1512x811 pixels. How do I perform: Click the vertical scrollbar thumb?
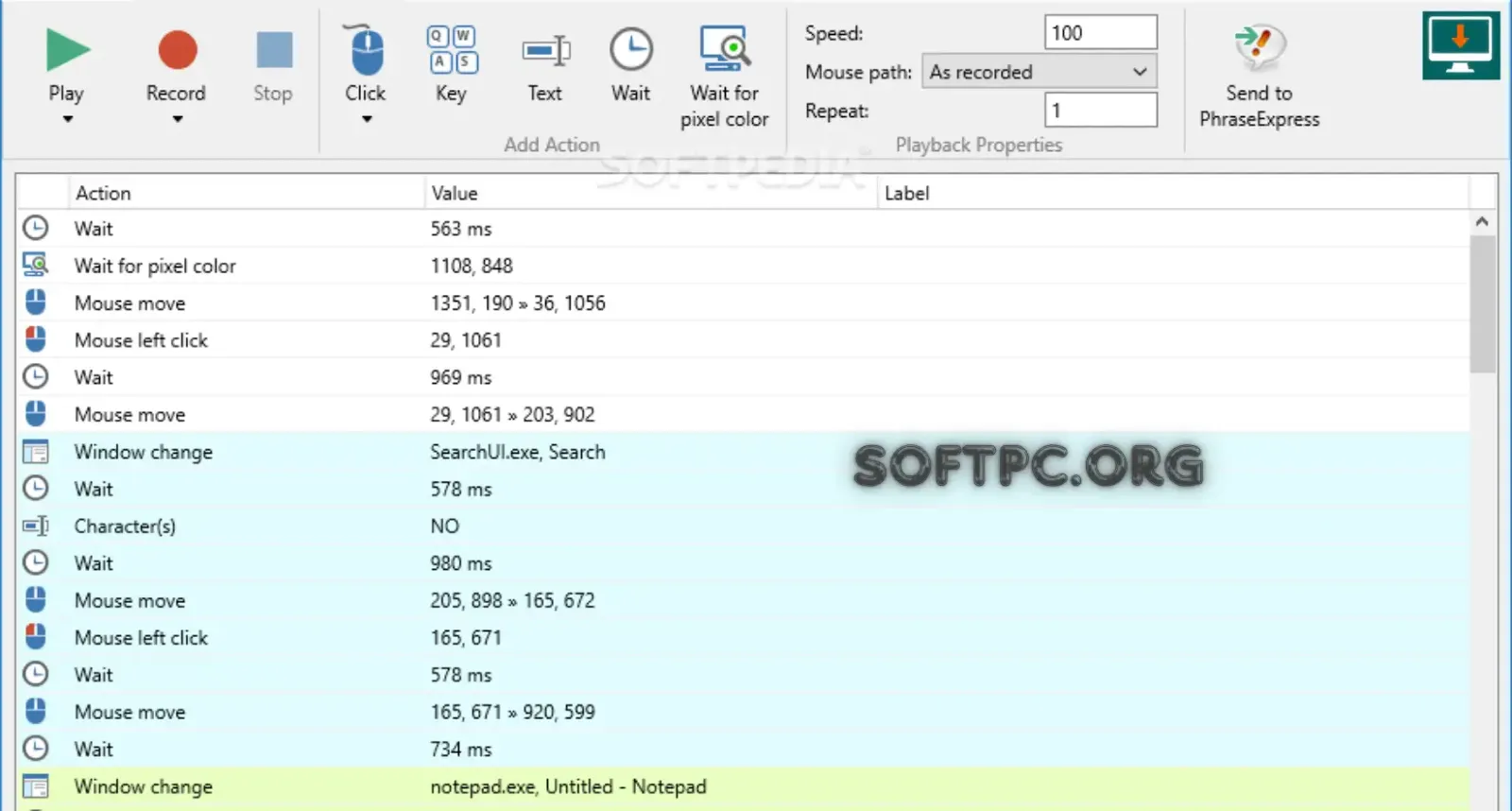pyautogui.click(x=1482, y=304)
